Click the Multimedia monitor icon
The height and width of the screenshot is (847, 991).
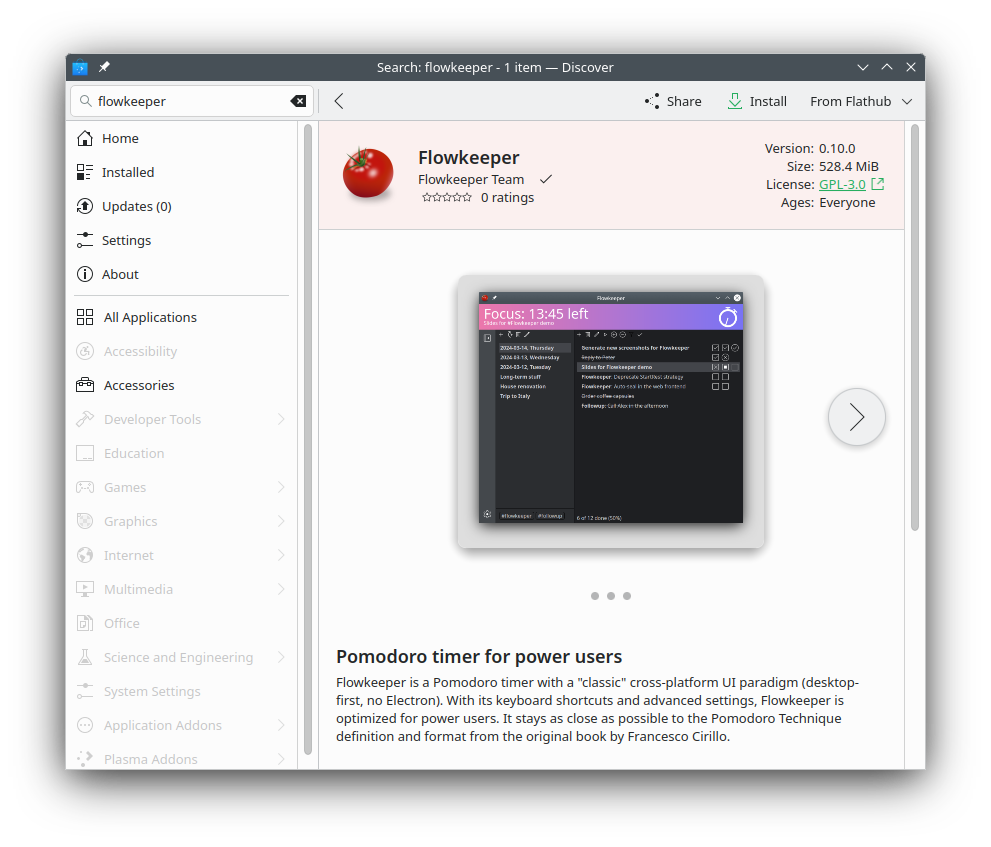click(85, 590)
